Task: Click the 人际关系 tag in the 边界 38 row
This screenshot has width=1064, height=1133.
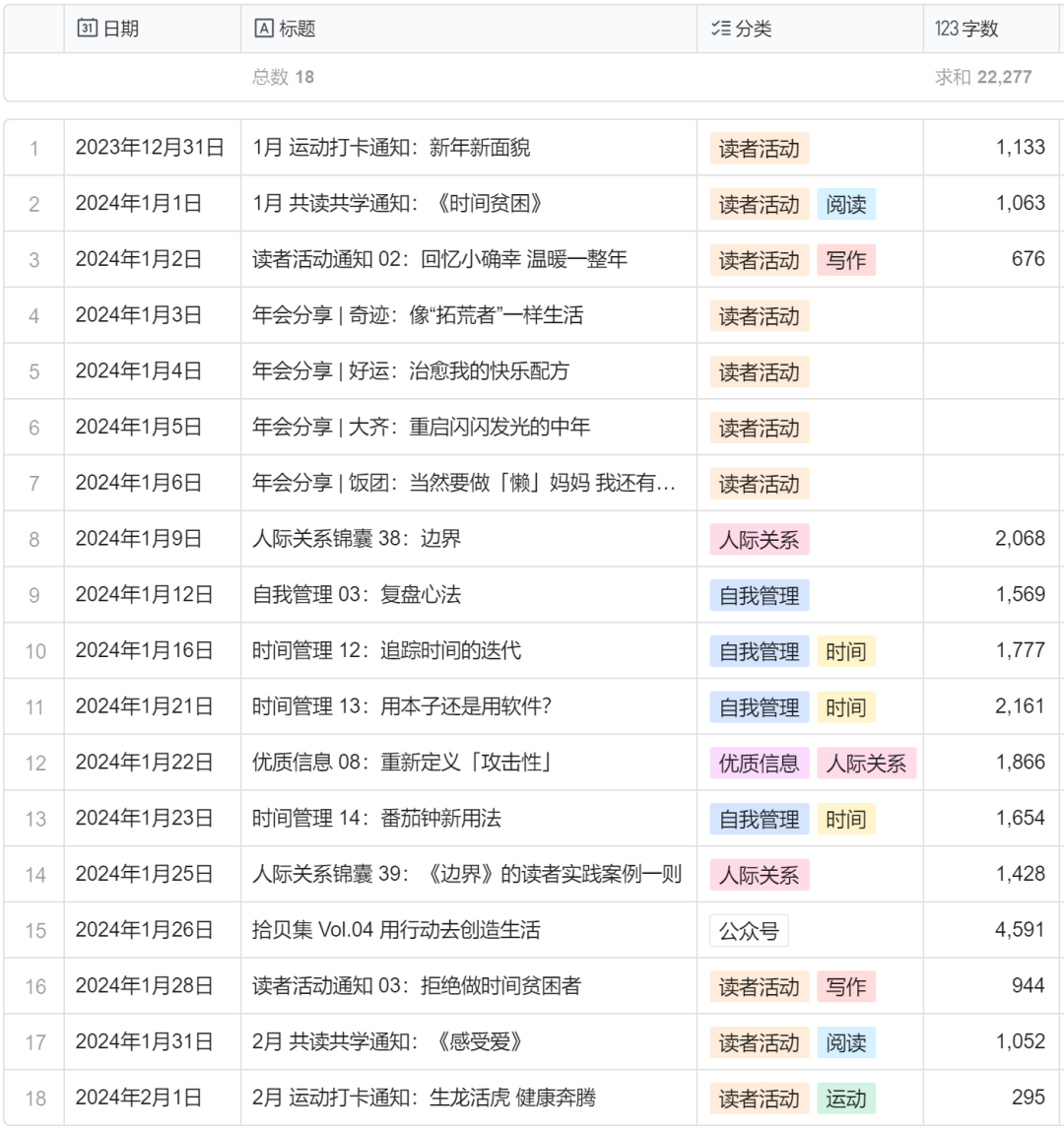Action: [x=760, y=539]
